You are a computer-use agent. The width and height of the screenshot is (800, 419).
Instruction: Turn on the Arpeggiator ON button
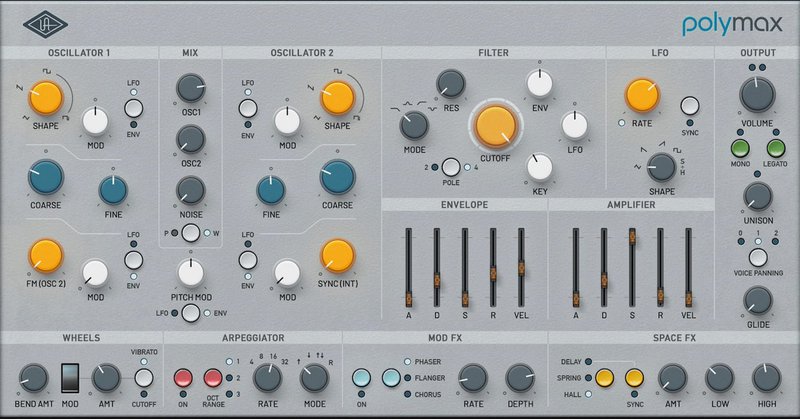pos(183,378)
